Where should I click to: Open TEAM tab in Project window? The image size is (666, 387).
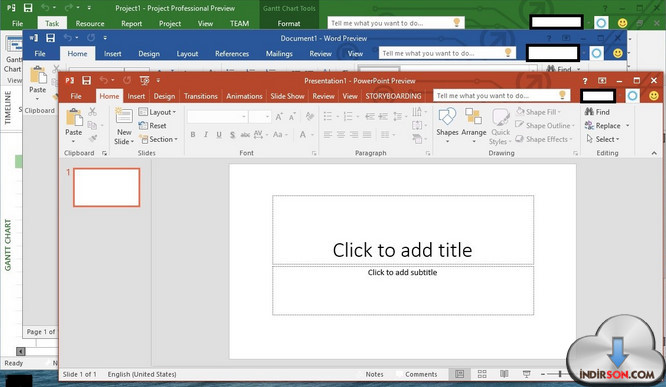pos(240,23)
